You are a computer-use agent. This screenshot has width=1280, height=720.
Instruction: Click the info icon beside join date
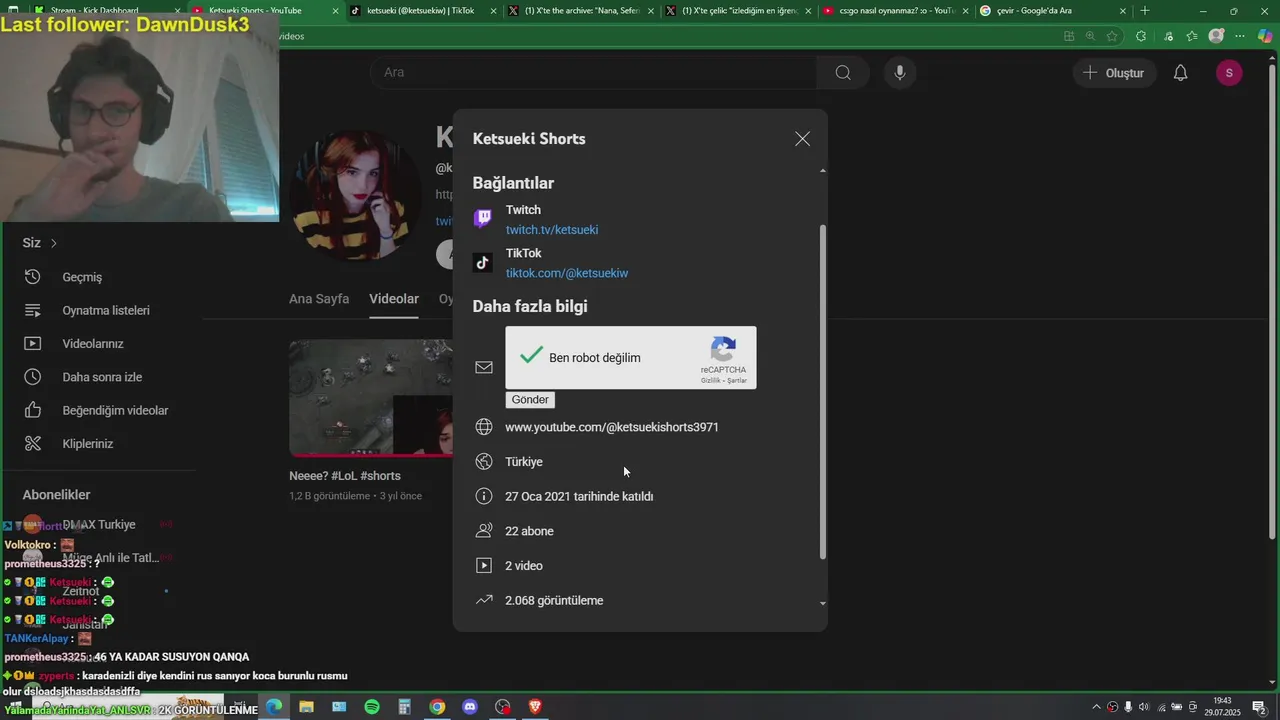(484, 496)
